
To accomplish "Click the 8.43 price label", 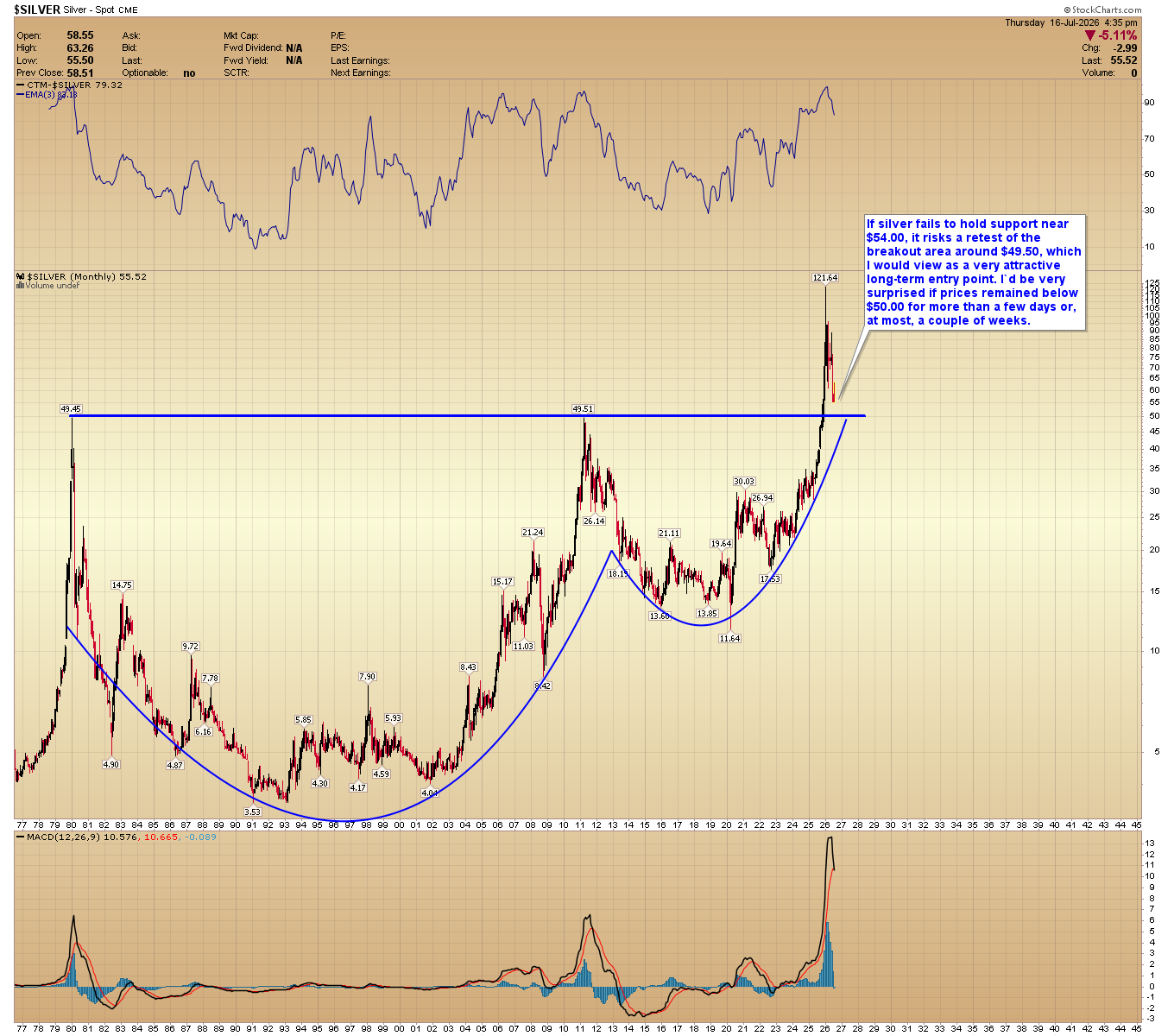I will (468, 667).
